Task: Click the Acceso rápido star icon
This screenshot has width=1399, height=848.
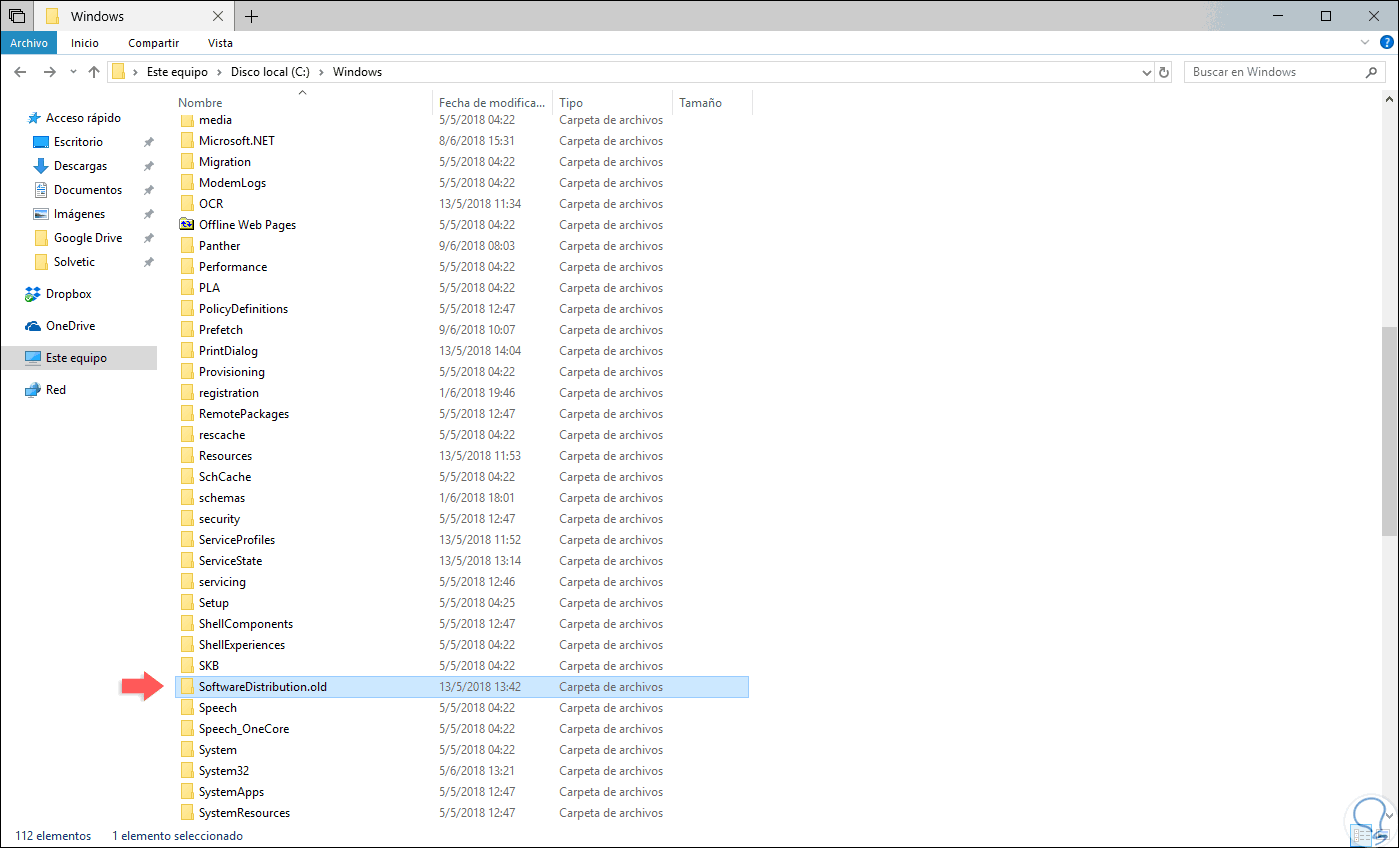Action: [x=33, y=118]
